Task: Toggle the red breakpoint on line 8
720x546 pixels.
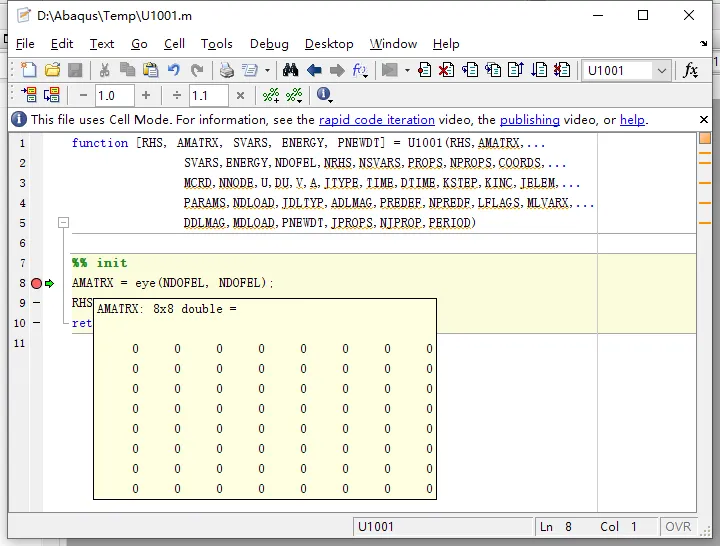Action: coord(36,283)
